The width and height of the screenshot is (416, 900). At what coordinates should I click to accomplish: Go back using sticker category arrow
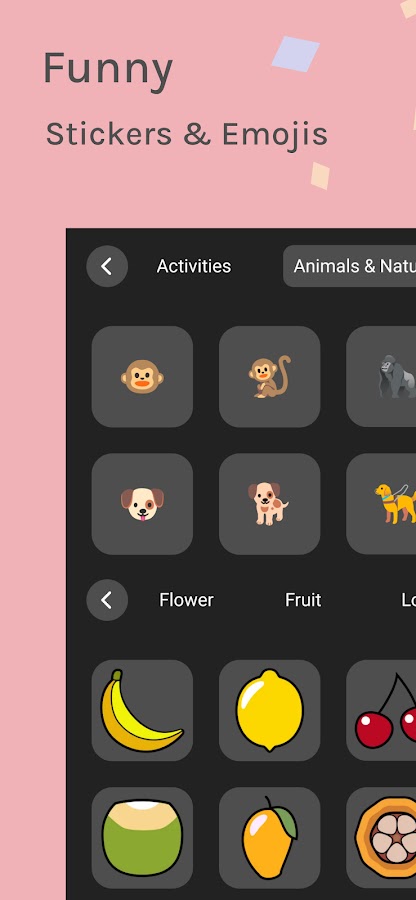(x=107, y=600)
